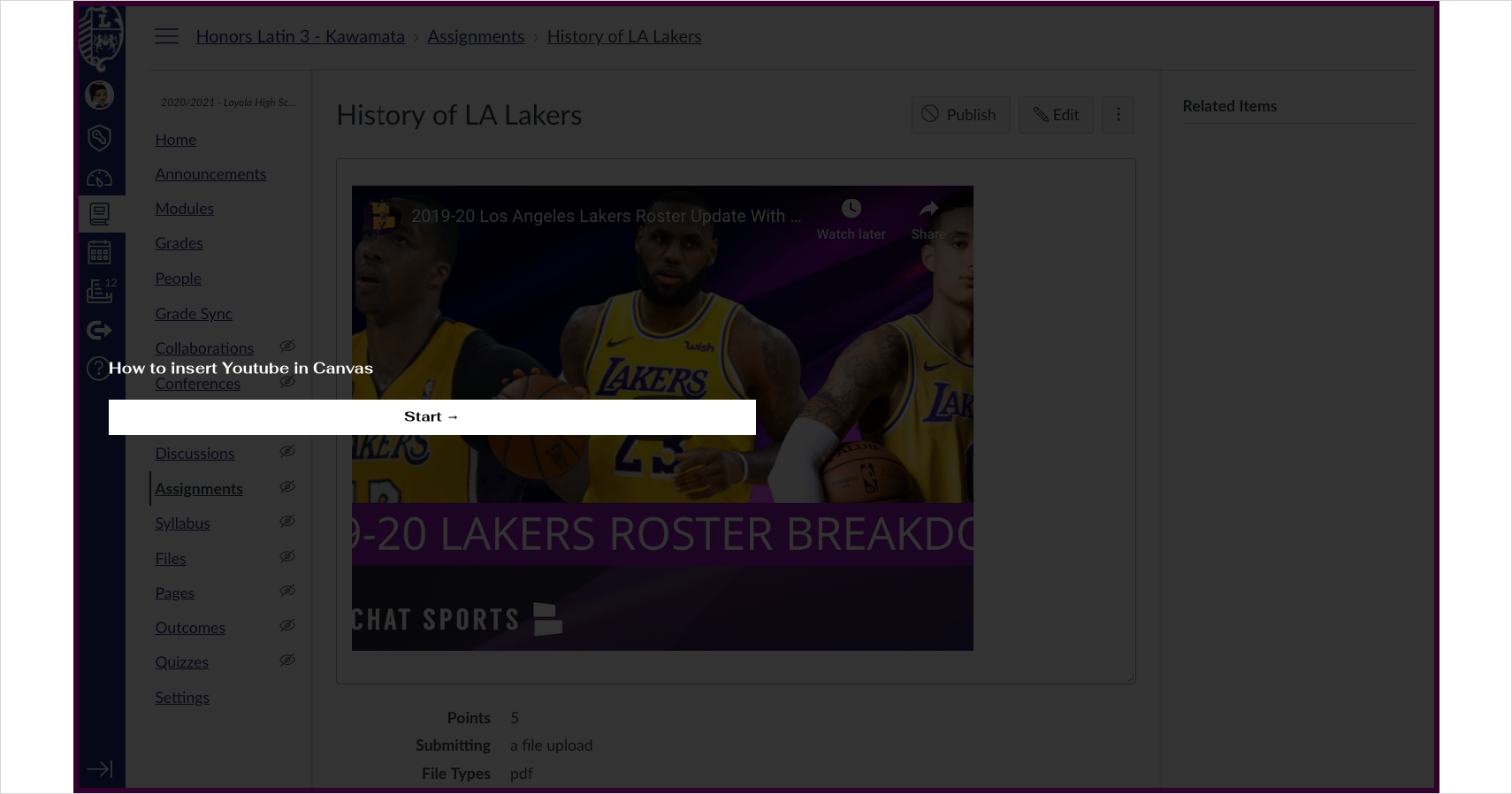Expand the global navigation sidebar arrow
1512x794 pixels.
point(99,768)
